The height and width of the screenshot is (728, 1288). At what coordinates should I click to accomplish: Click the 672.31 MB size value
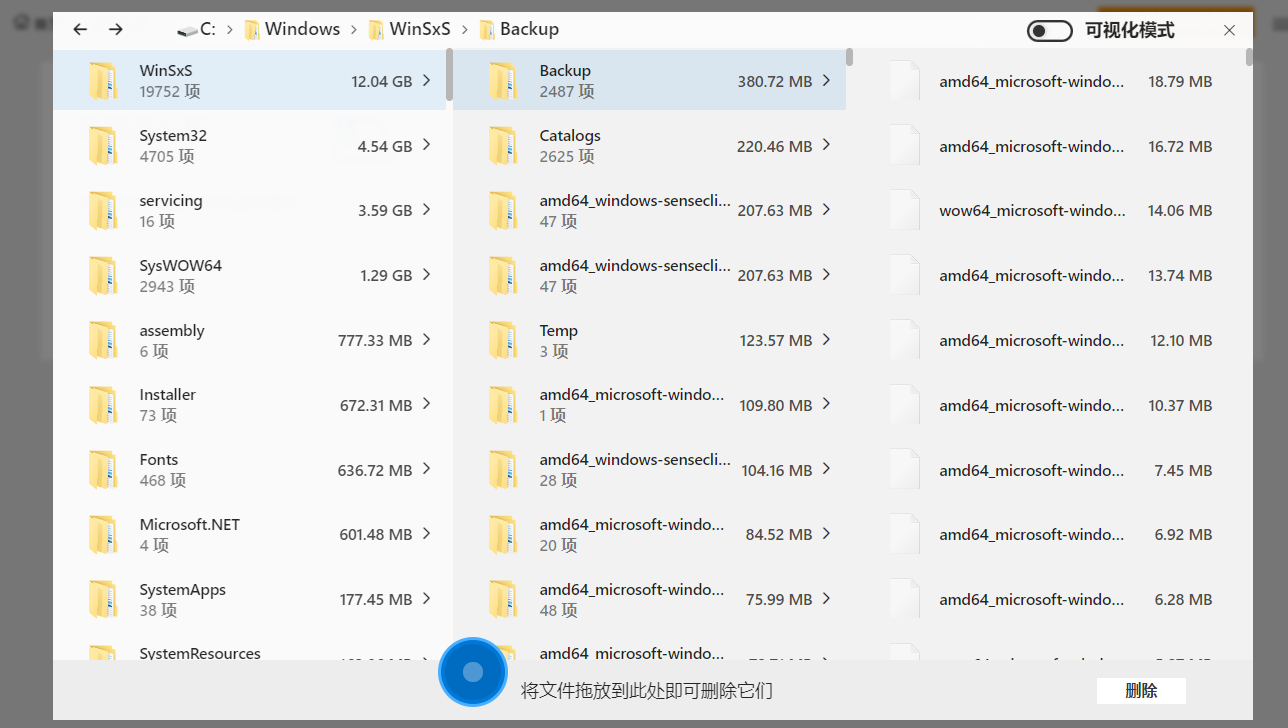click(376, 406)
